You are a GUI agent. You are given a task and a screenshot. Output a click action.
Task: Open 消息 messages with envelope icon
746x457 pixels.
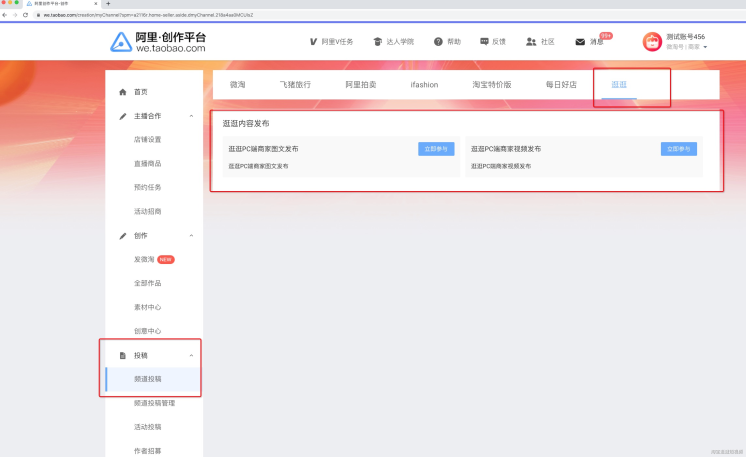point(581,42)
